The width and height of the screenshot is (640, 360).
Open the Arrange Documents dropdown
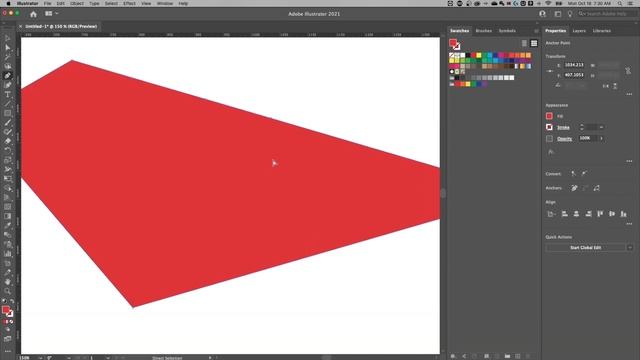pyautogui.click(x=52, y=13)
